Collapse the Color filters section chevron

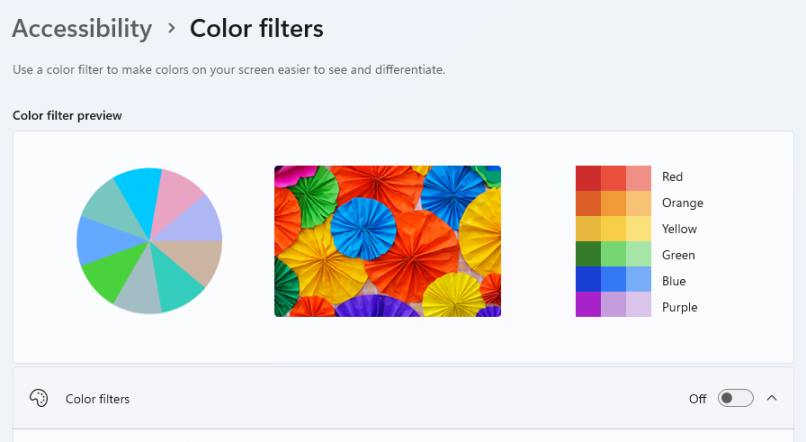[x=772, y=398]
